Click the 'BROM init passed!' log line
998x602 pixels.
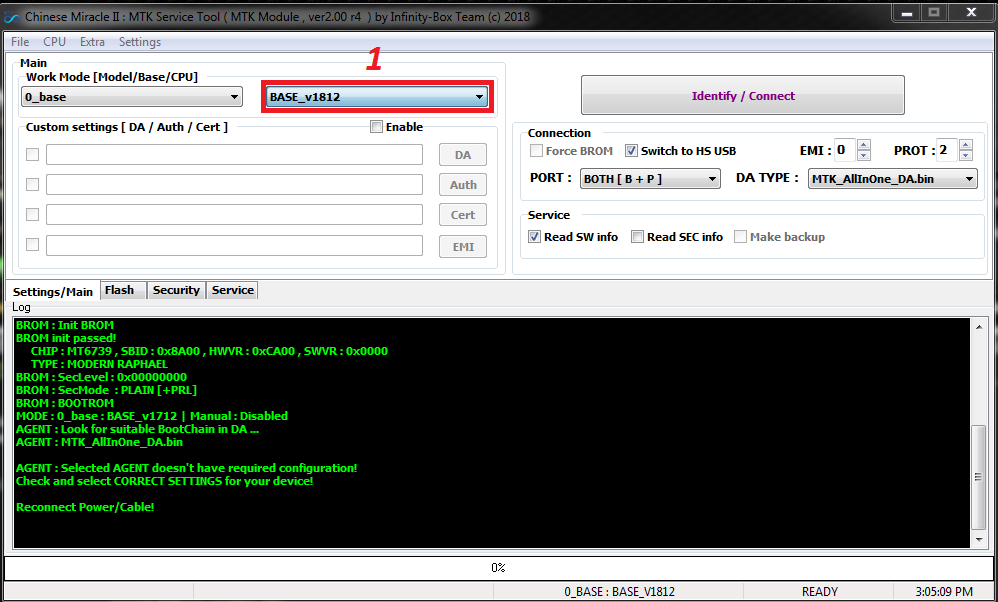(66, 338)
